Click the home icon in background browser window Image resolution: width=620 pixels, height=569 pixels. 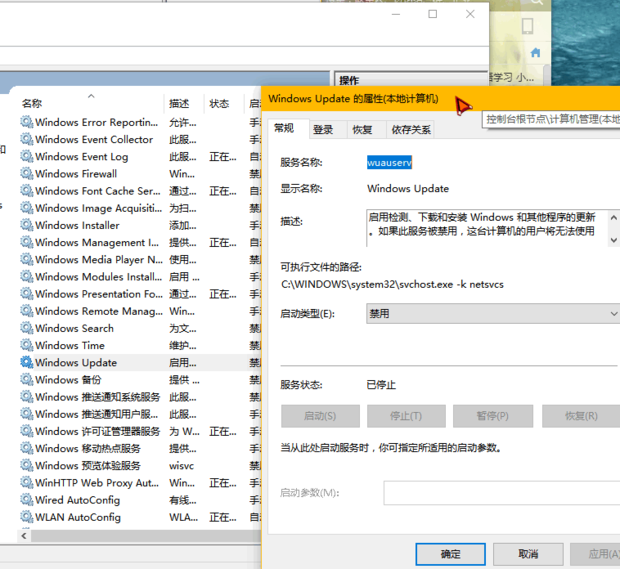(x=535, y=52)
